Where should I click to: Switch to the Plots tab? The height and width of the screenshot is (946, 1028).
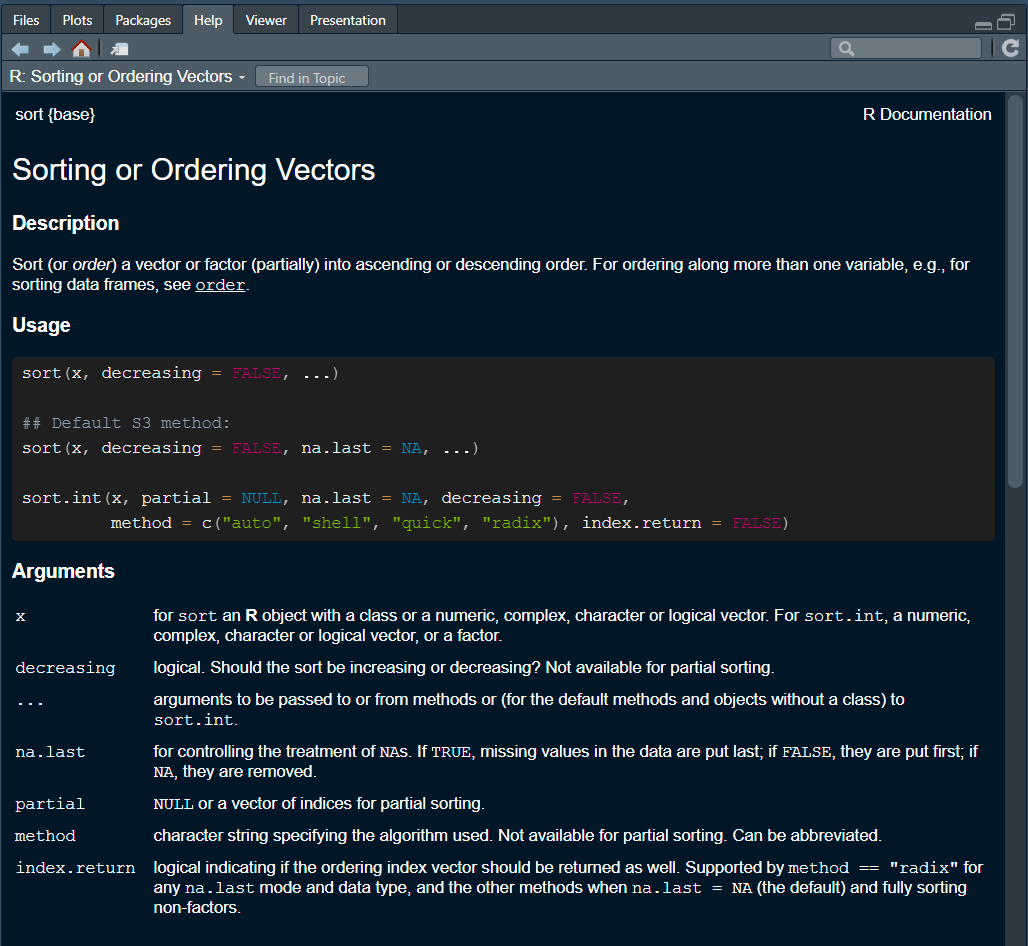point(77,20)
